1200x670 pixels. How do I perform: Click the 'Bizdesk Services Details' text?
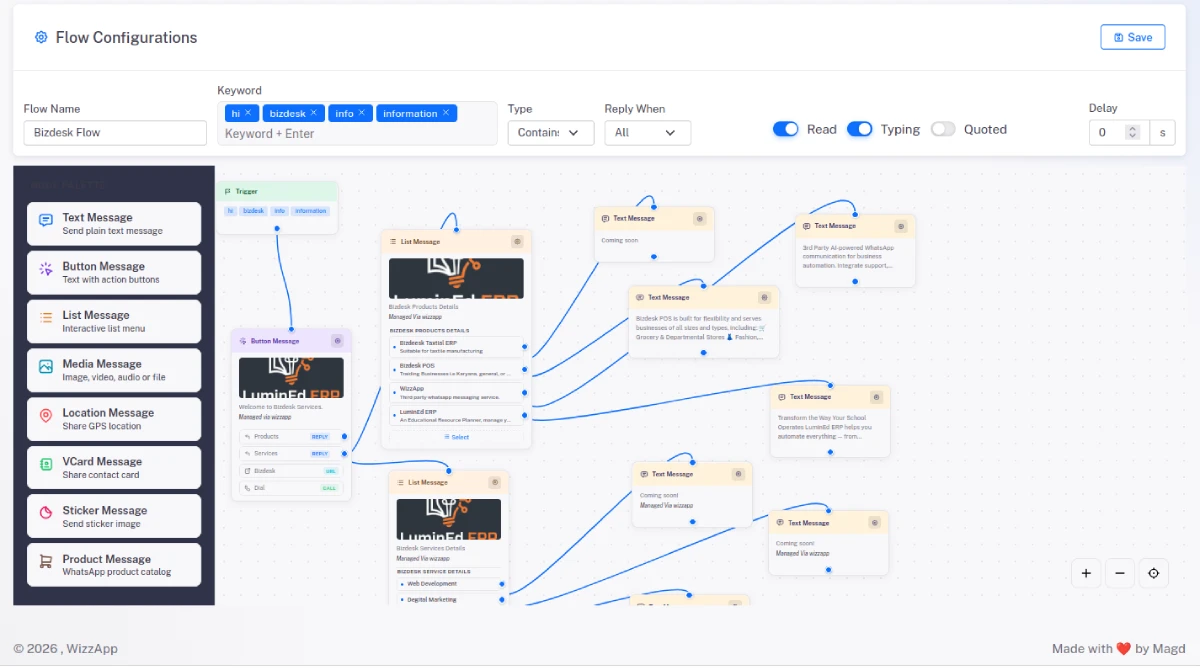(x=431, y=548)
